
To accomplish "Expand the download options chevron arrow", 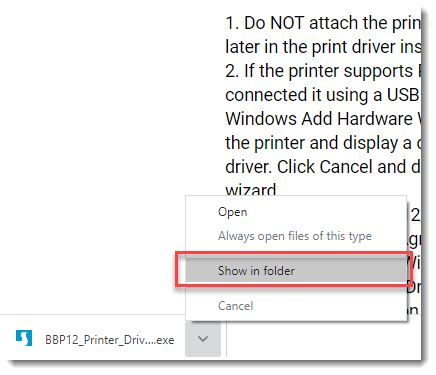I will pyautogui.click(x=203, y=339).
